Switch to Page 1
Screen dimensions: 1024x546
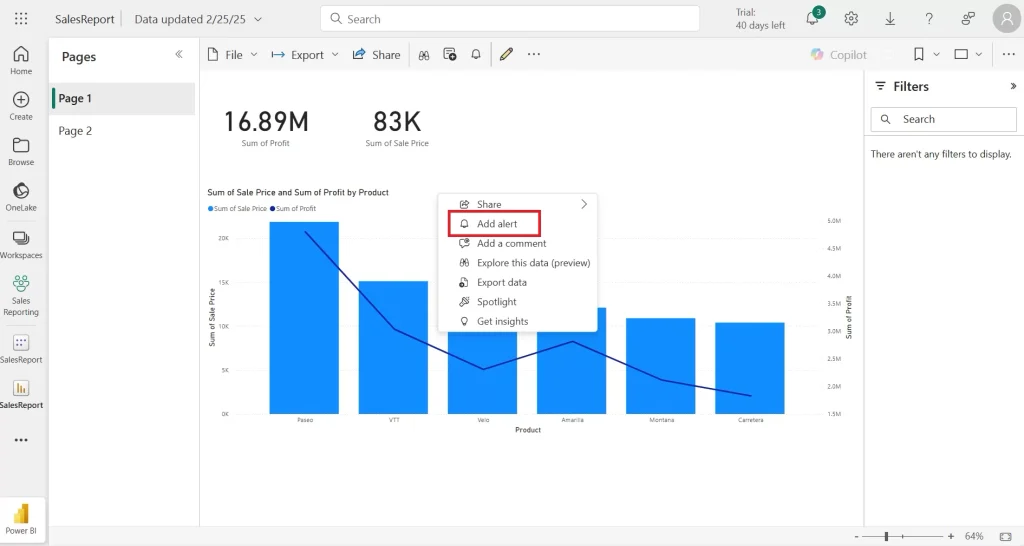(123, 99)
